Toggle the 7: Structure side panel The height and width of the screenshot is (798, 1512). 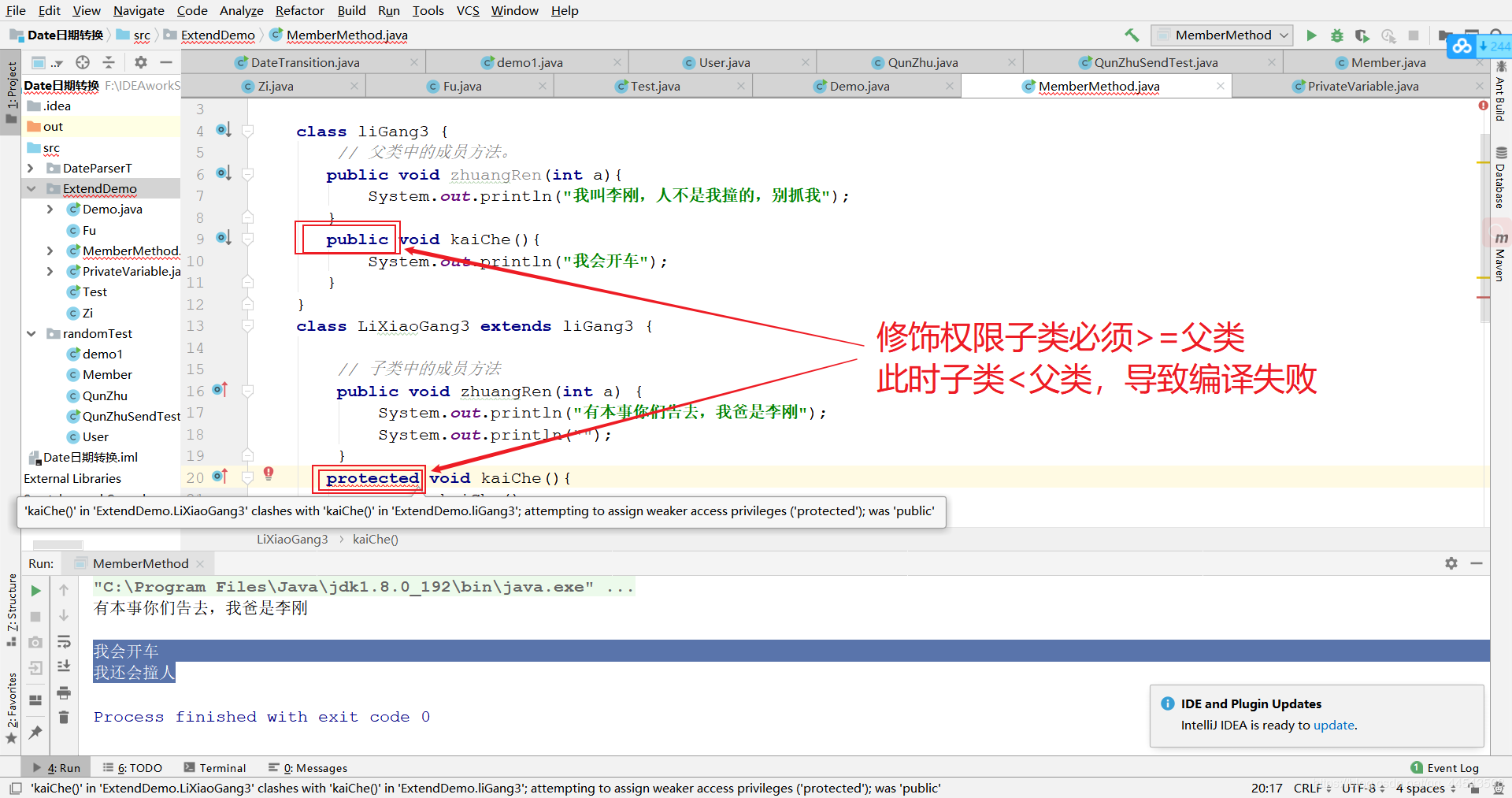coord(11,610)
